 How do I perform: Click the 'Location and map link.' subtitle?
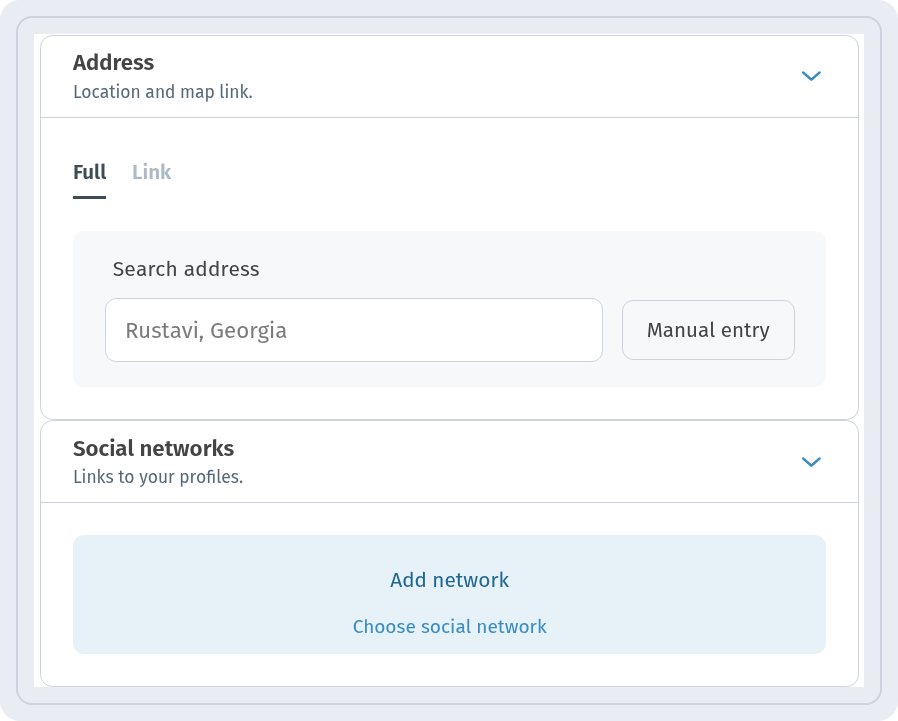163,92
